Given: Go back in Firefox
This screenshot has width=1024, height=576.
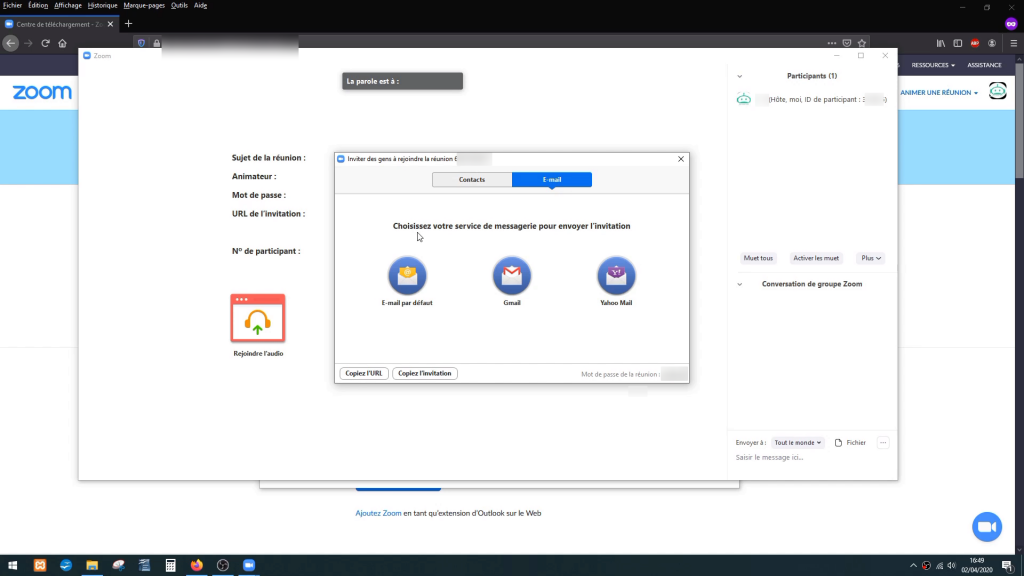Looking at the screenshot, I should pos(10,43).
